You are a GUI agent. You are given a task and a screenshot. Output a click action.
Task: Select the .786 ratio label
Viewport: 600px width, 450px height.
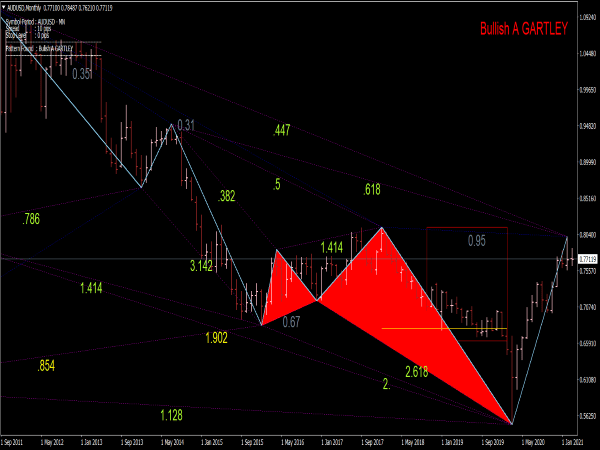pos(31,219)
